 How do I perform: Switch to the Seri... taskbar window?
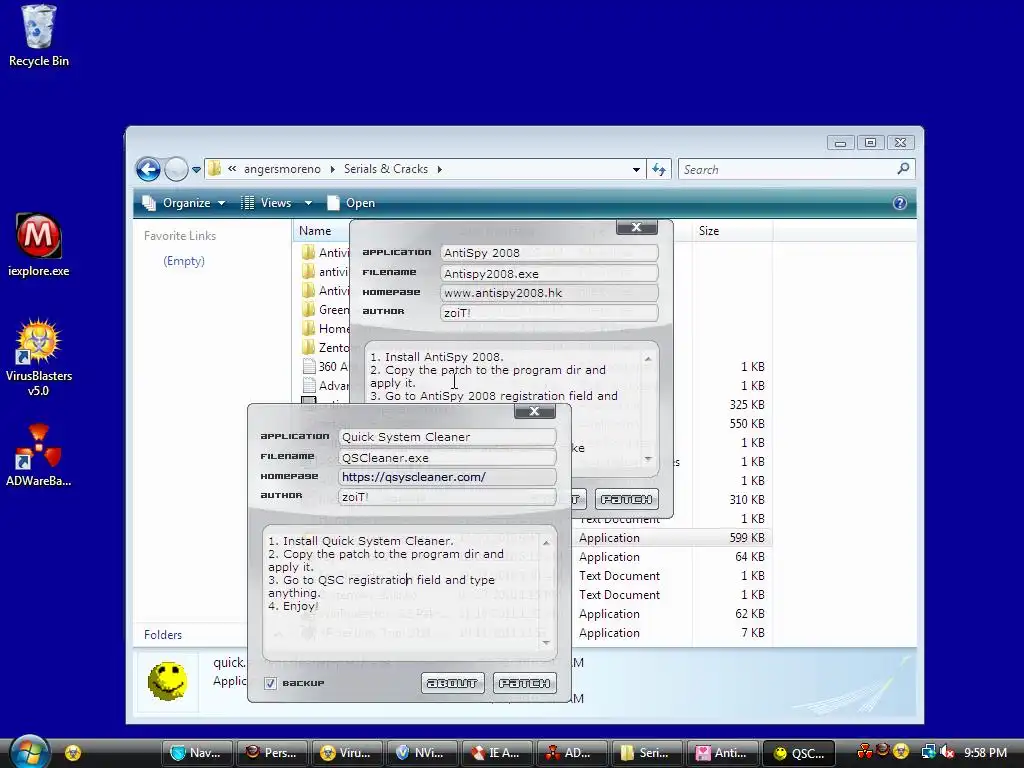click(647, 753)
